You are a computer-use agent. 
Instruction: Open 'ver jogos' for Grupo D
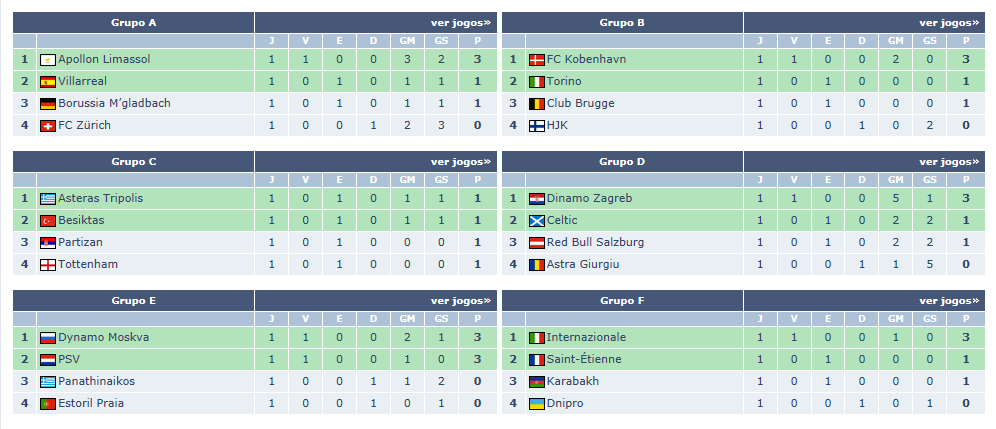pyautogui.click(x=949, y=161)
